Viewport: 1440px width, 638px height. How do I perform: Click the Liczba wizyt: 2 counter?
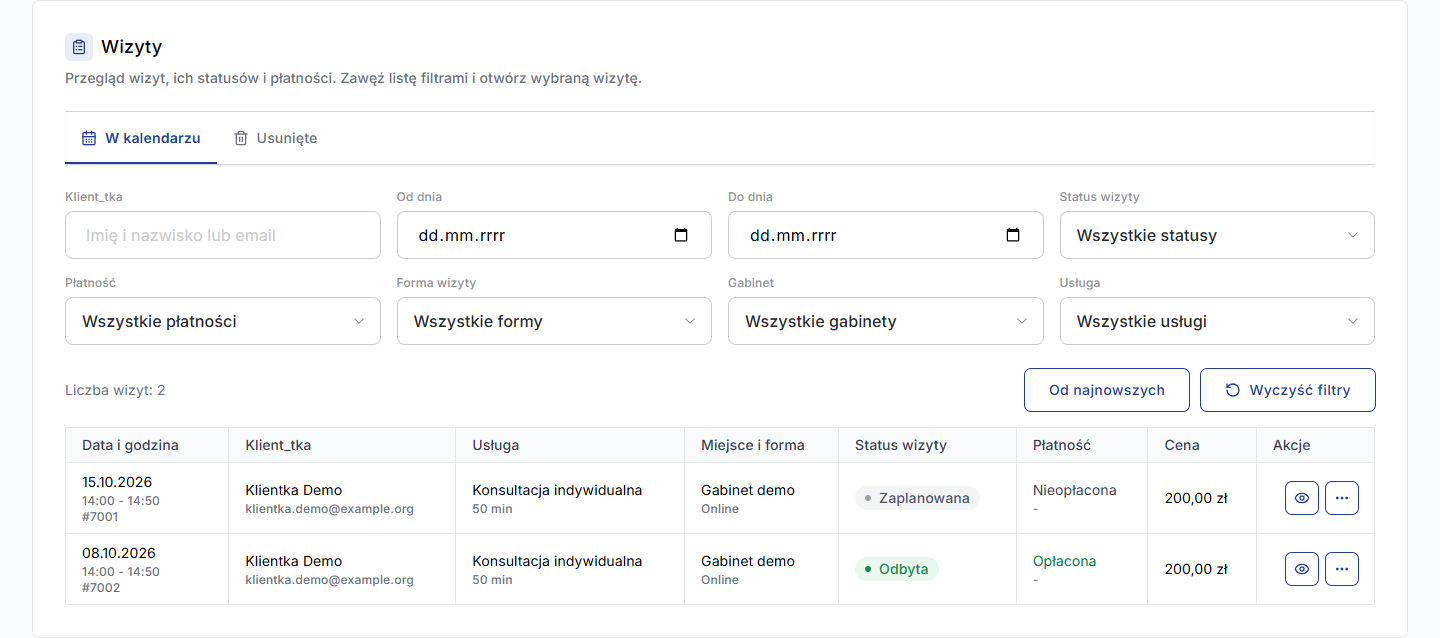click(115, 390)
